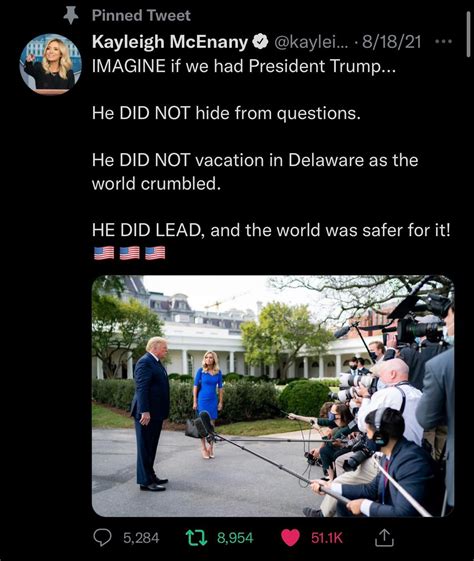The image size is (474, 561).
Task: Click the American flag emojis
Action: pos(130,253)
